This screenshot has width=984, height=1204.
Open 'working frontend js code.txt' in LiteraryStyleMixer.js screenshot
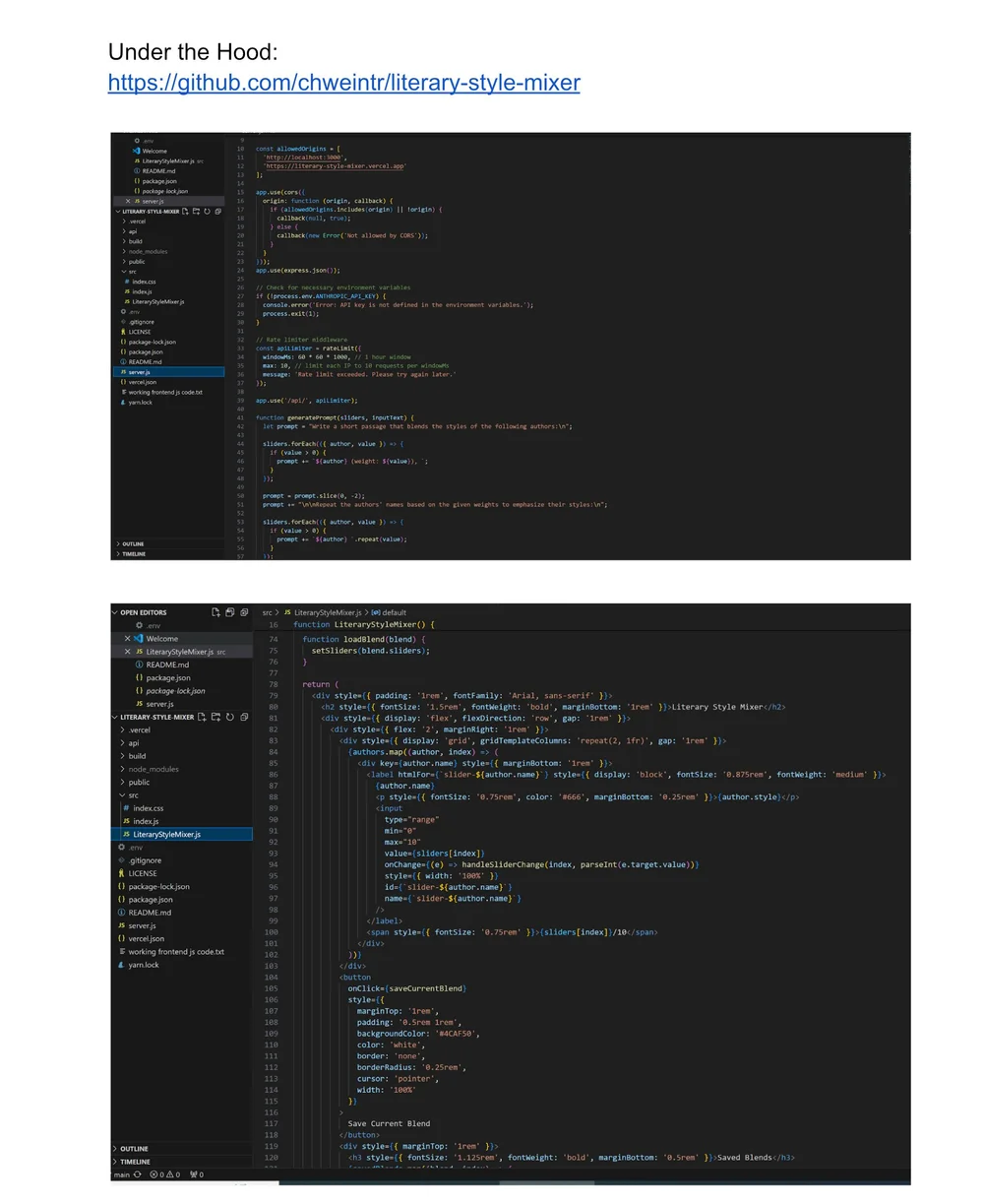pos(176,952)
